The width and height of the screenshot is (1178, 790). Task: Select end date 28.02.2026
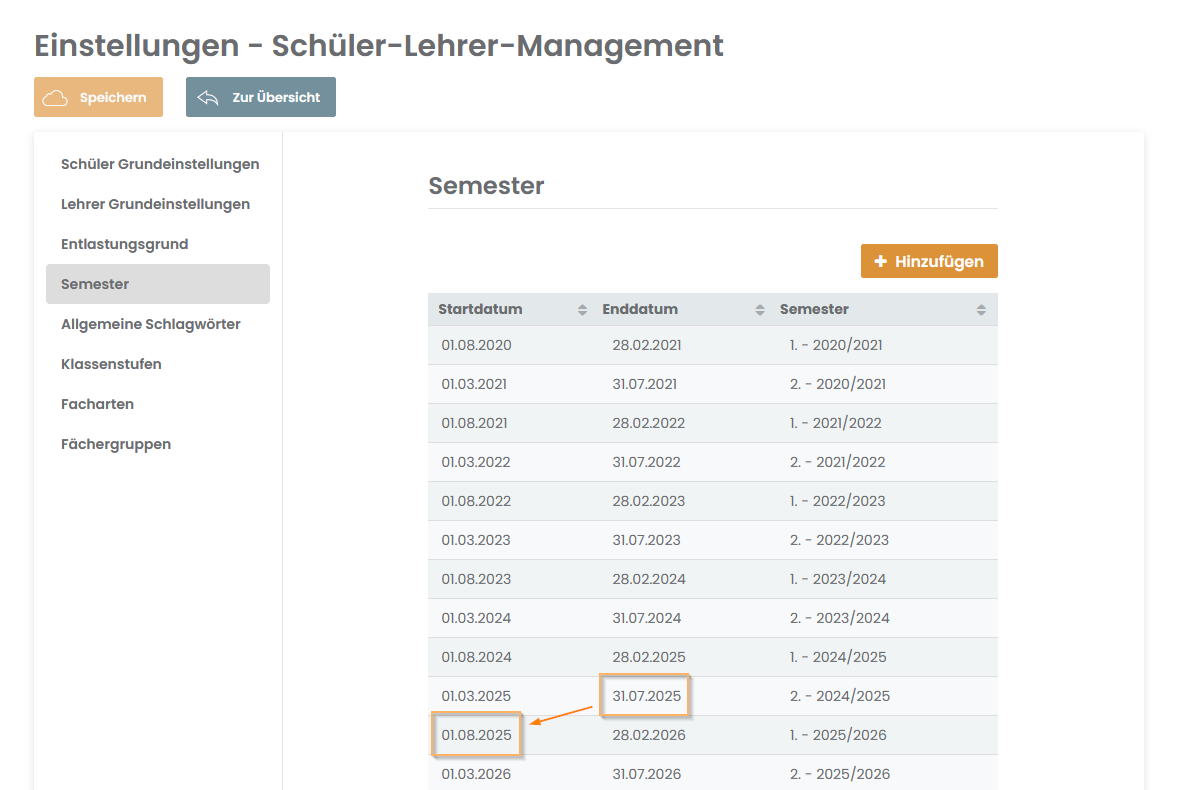point(649,736)
